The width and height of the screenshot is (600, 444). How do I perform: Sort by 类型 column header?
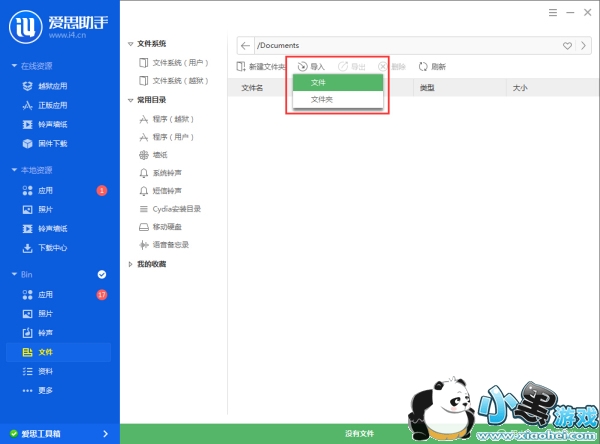point(427,88)
